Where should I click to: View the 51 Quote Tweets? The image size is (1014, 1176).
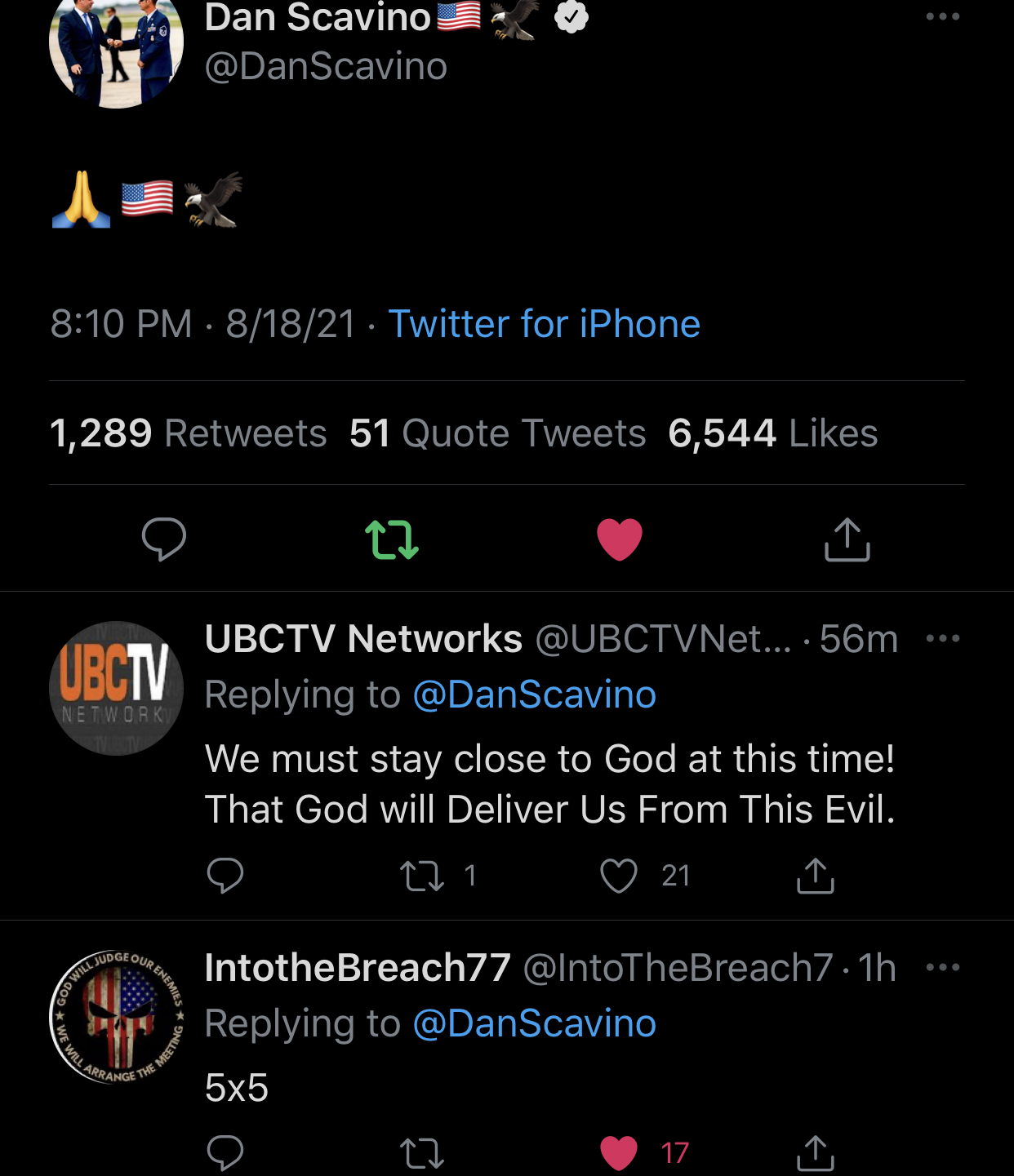click(x=497, y=433)
